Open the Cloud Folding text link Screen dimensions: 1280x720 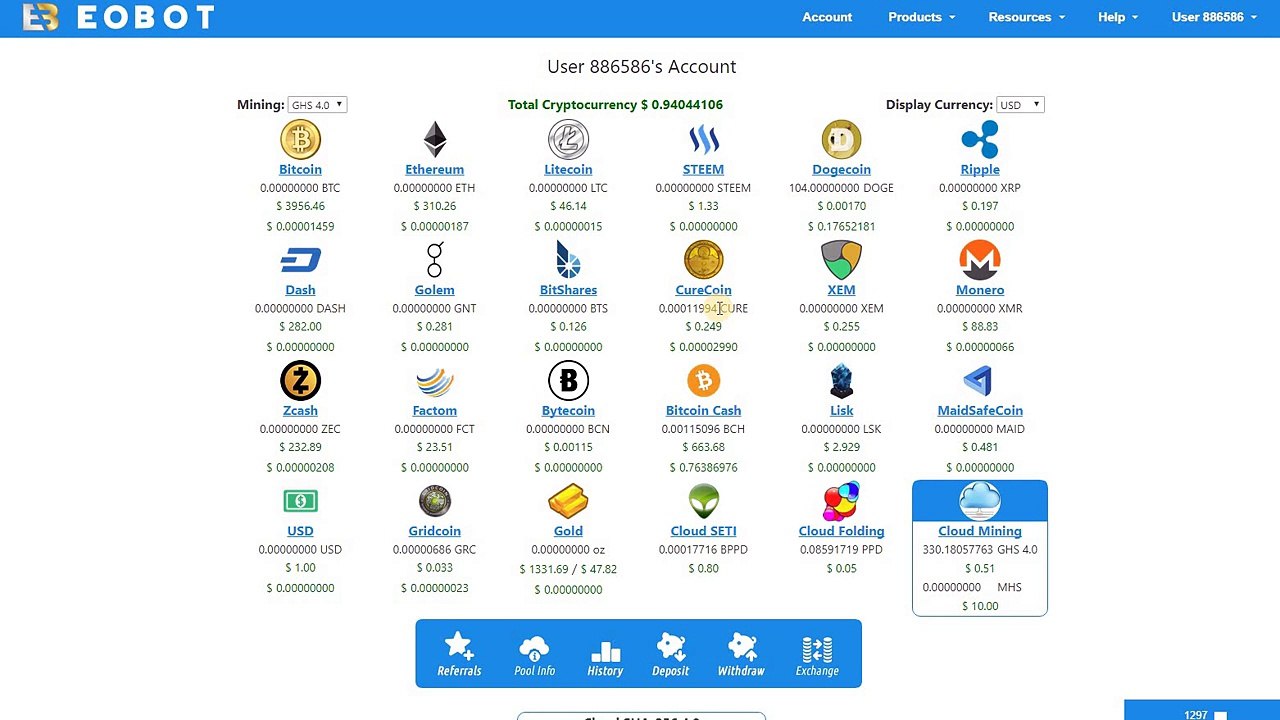[x=841, y=531]
